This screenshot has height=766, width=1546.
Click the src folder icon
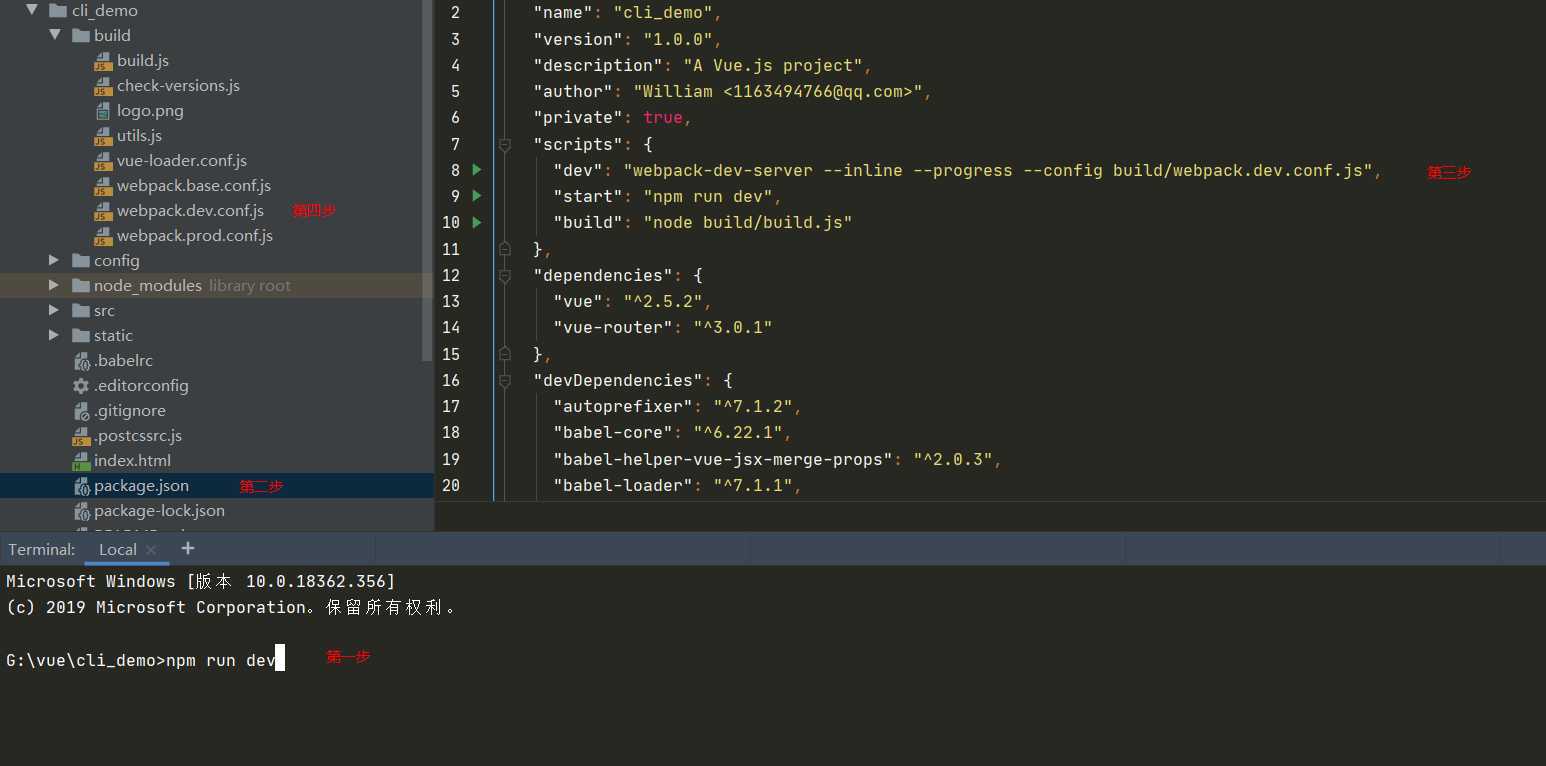81,310
